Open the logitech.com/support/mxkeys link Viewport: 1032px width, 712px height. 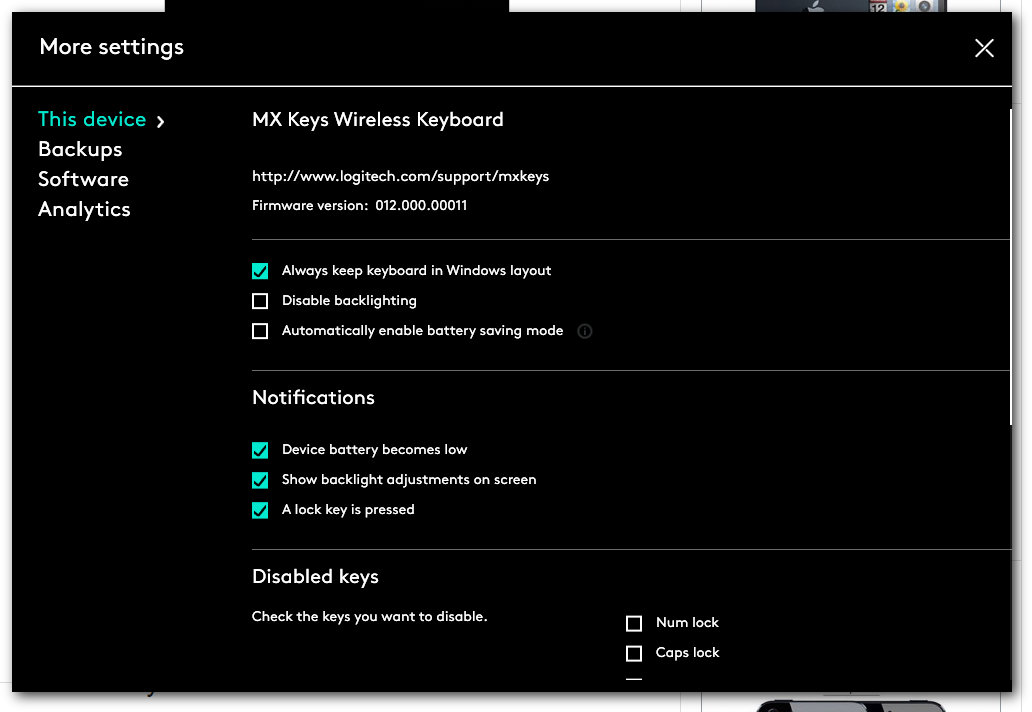tap(400, 176)
